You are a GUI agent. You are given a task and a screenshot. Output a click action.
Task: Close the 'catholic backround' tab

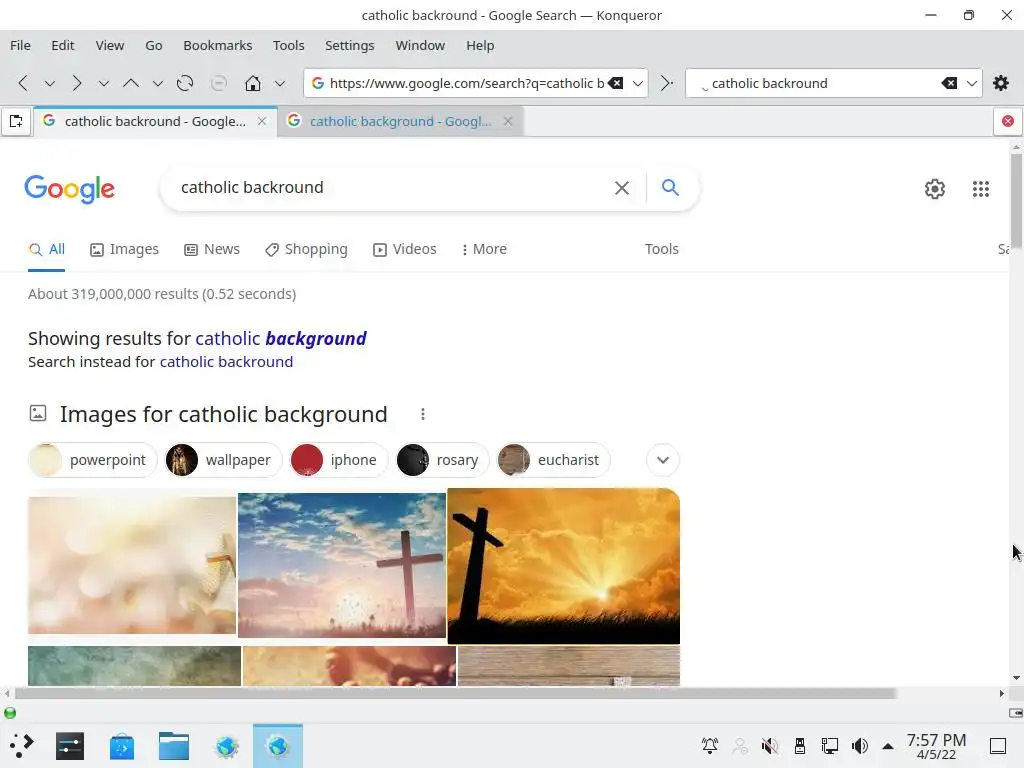point(262,121)
